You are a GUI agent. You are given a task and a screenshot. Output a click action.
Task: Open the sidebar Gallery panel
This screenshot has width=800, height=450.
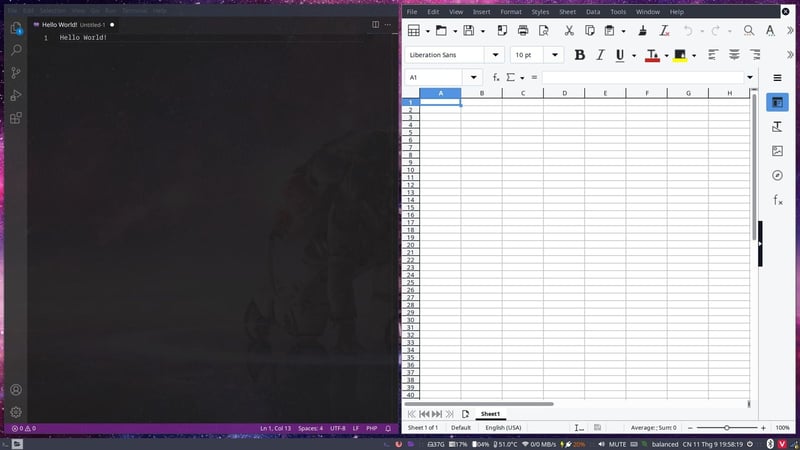coord(777,151)
